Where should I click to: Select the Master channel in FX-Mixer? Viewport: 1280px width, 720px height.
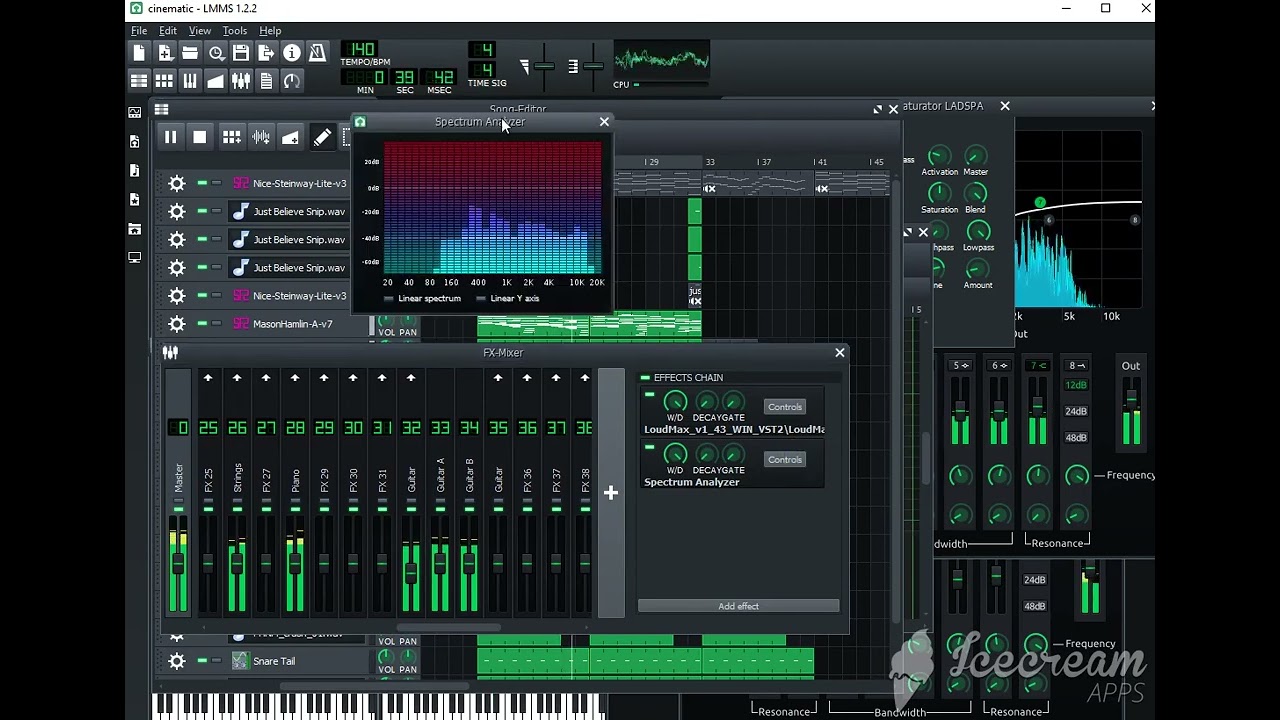[178, 493]
